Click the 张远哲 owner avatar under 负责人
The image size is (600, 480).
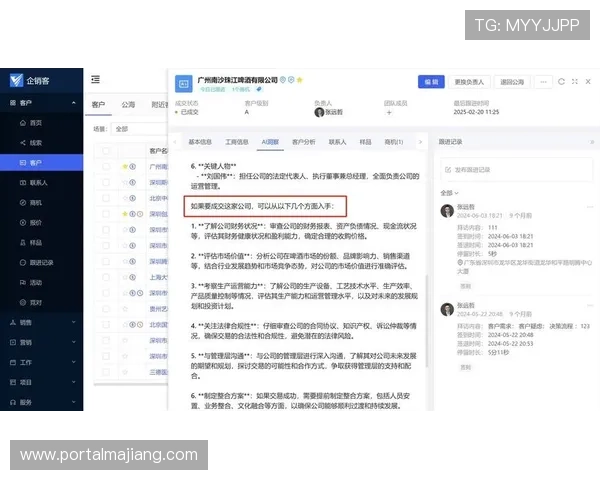pyautogui.click(x=319, y=112)
